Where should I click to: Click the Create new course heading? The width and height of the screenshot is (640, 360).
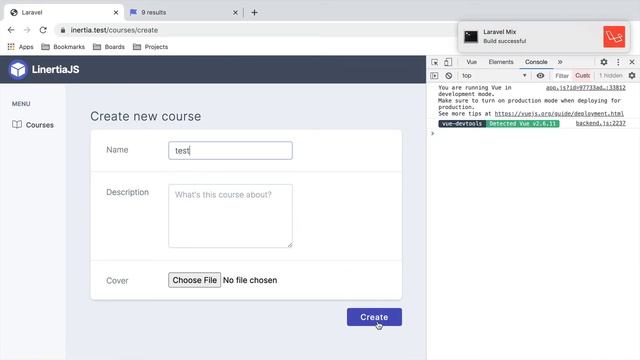[146, 116]
